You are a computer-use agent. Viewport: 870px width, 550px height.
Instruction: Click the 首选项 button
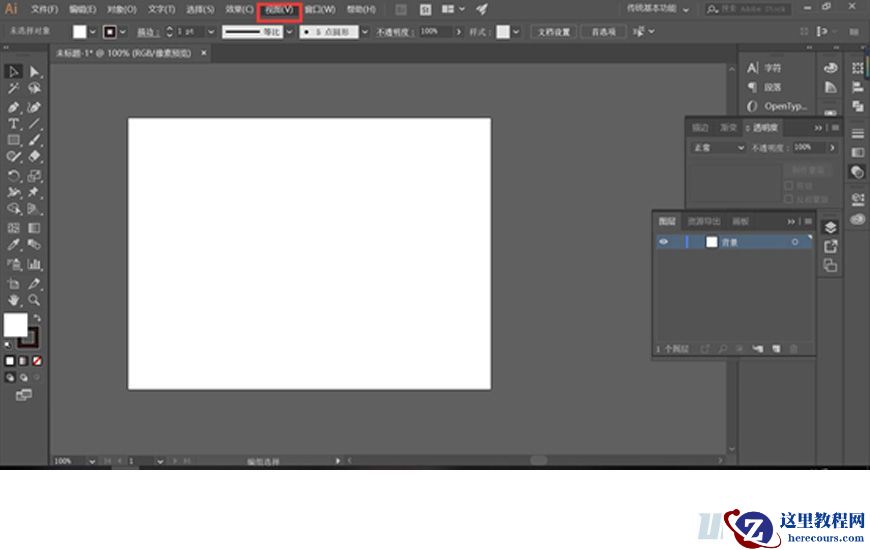tap(603, 31)
